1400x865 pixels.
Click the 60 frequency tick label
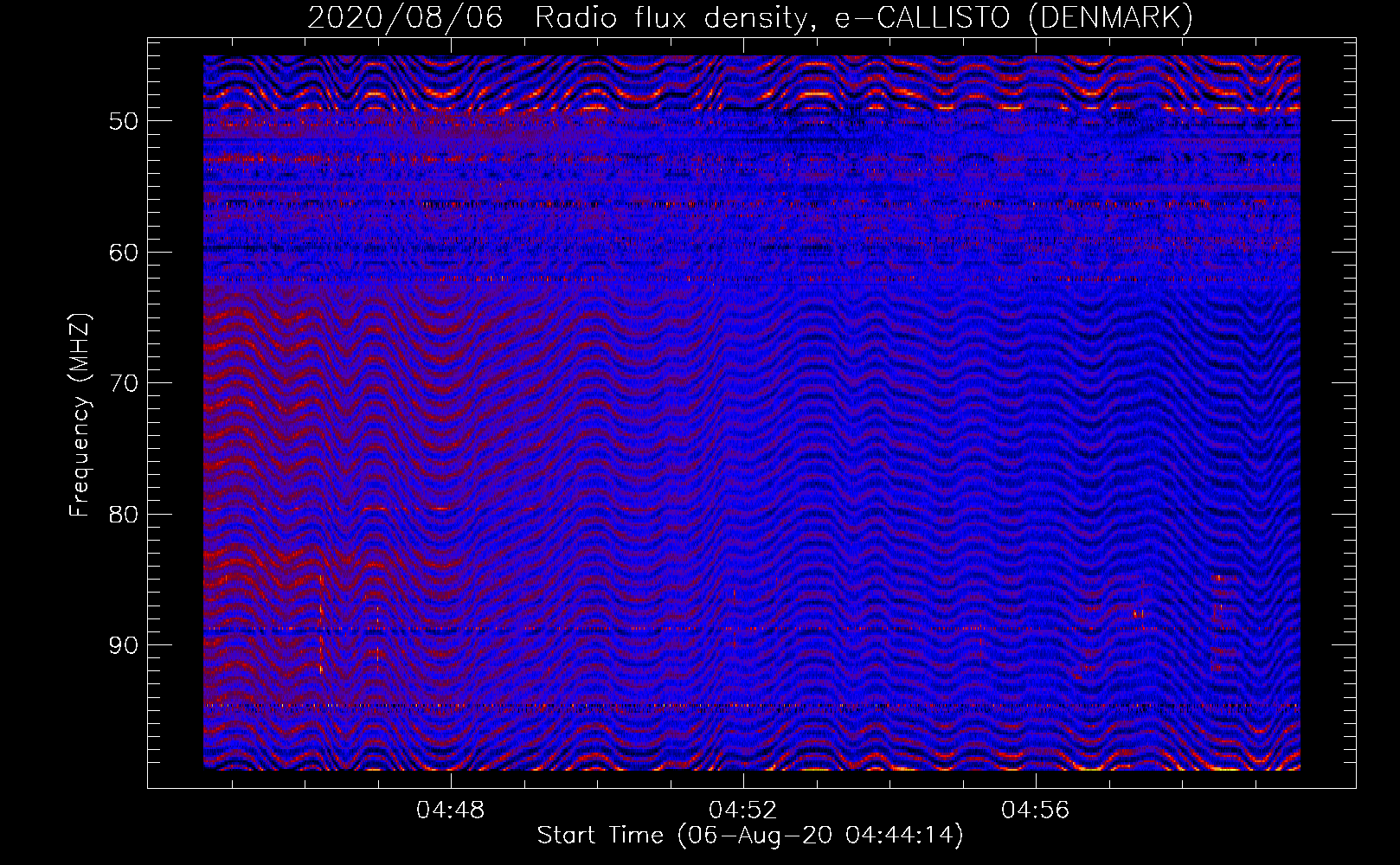click(124, 253)
